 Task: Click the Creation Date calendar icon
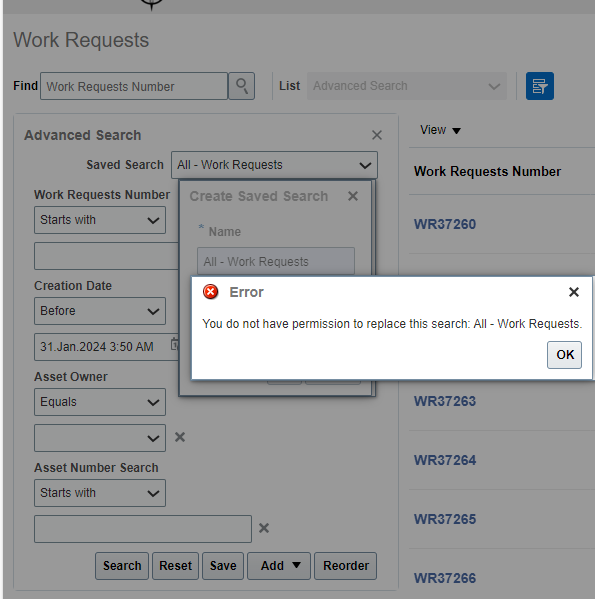(174, 344)
